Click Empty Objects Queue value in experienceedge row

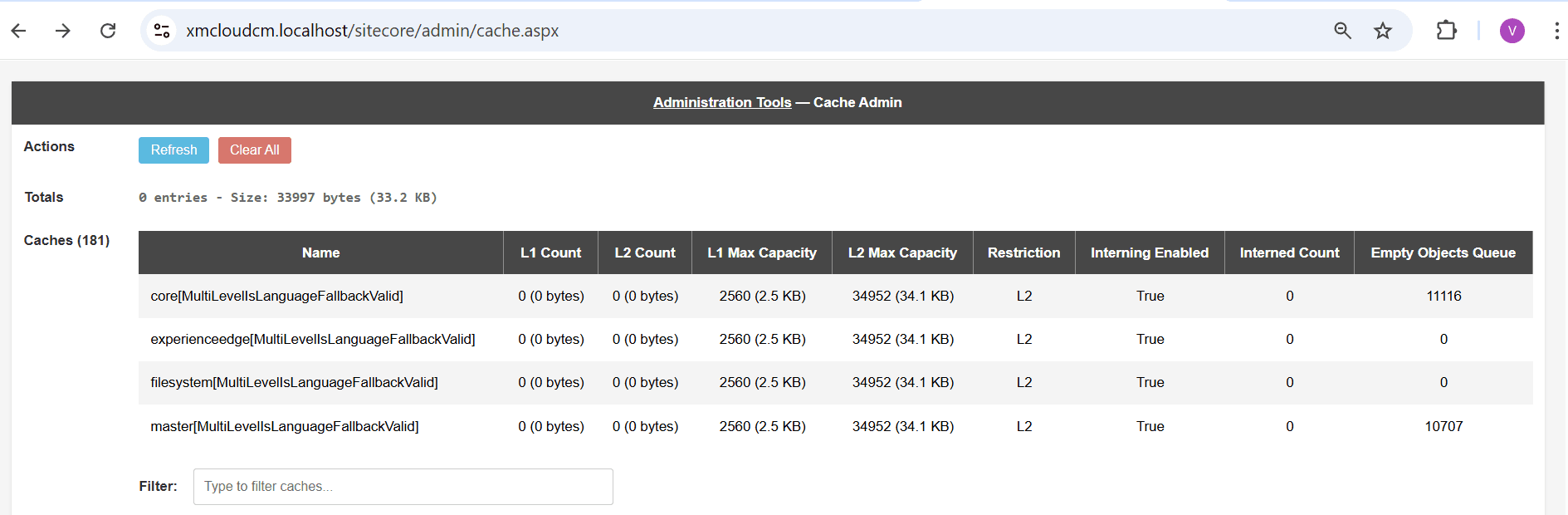pyautogui.click(x=1443, y=339)
